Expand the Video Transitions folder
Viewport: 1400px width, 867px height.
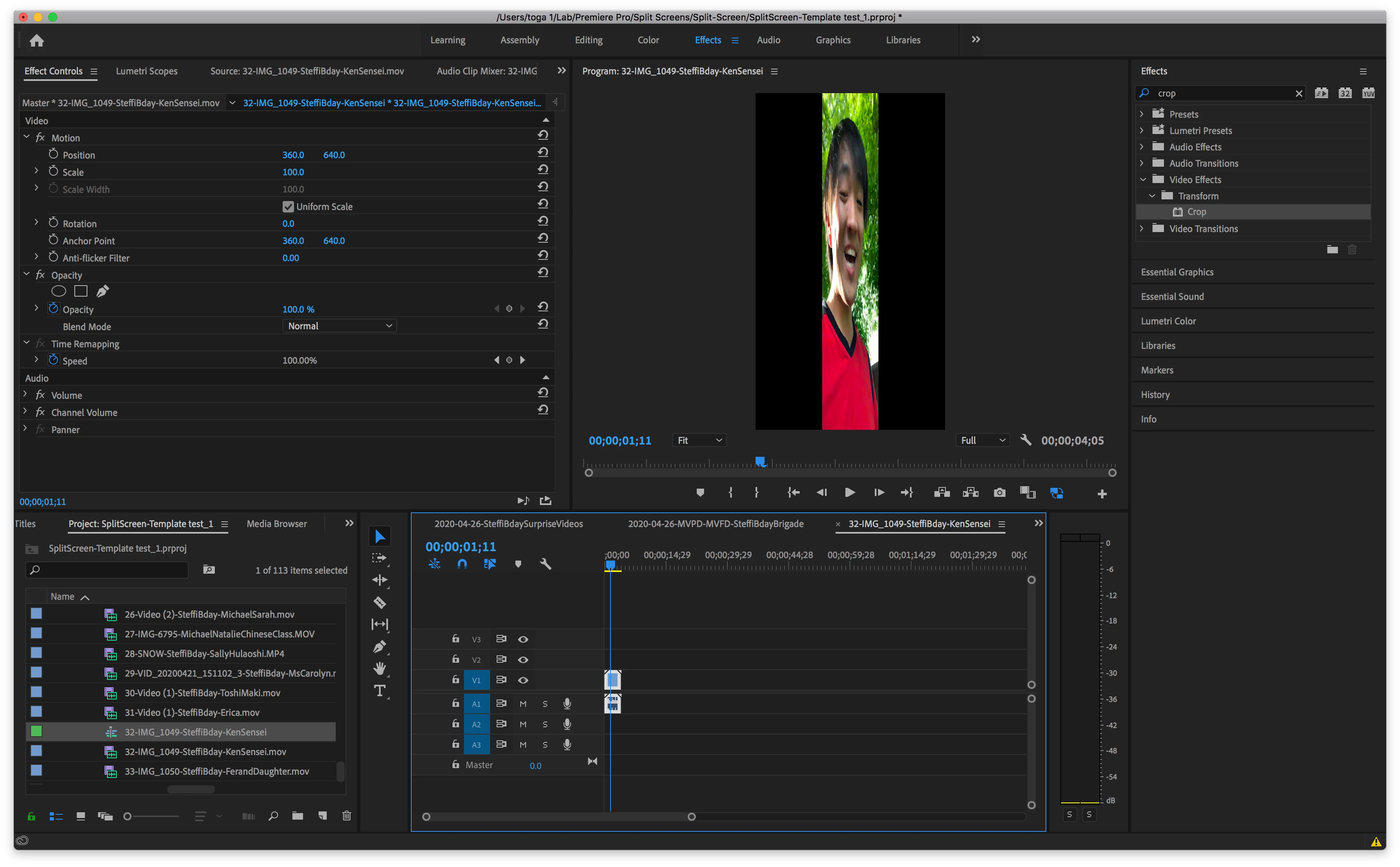(x=1141, y=228)
